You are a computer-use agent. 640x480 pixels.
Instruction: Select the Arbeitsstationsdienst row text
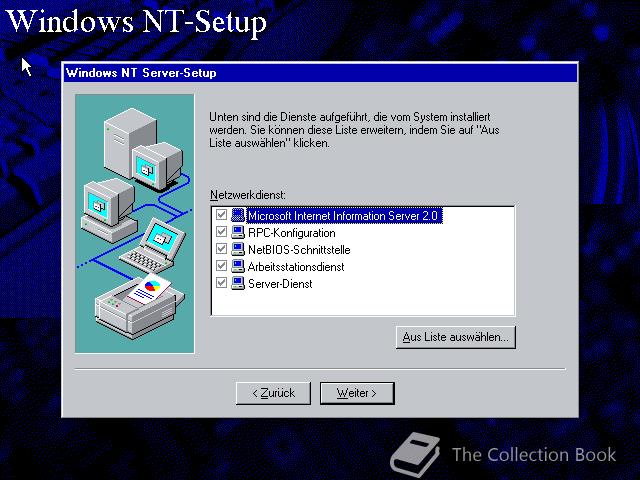296,267
